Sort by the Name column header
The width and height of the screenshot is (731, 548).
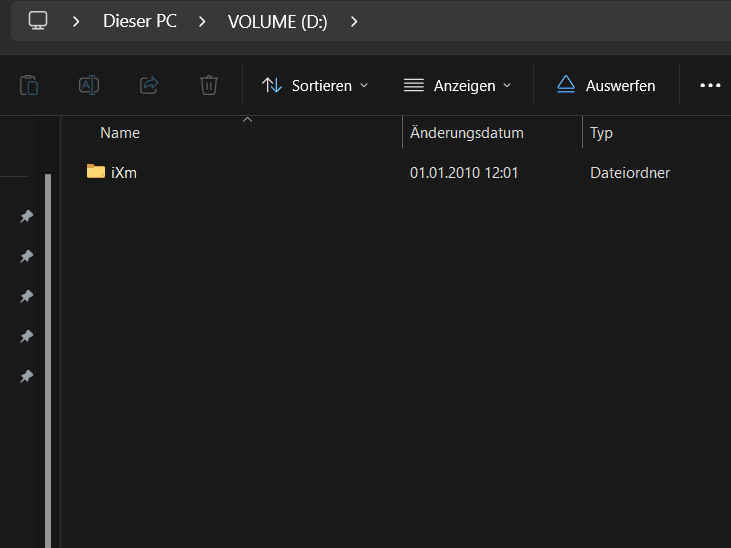coord(120,133)
